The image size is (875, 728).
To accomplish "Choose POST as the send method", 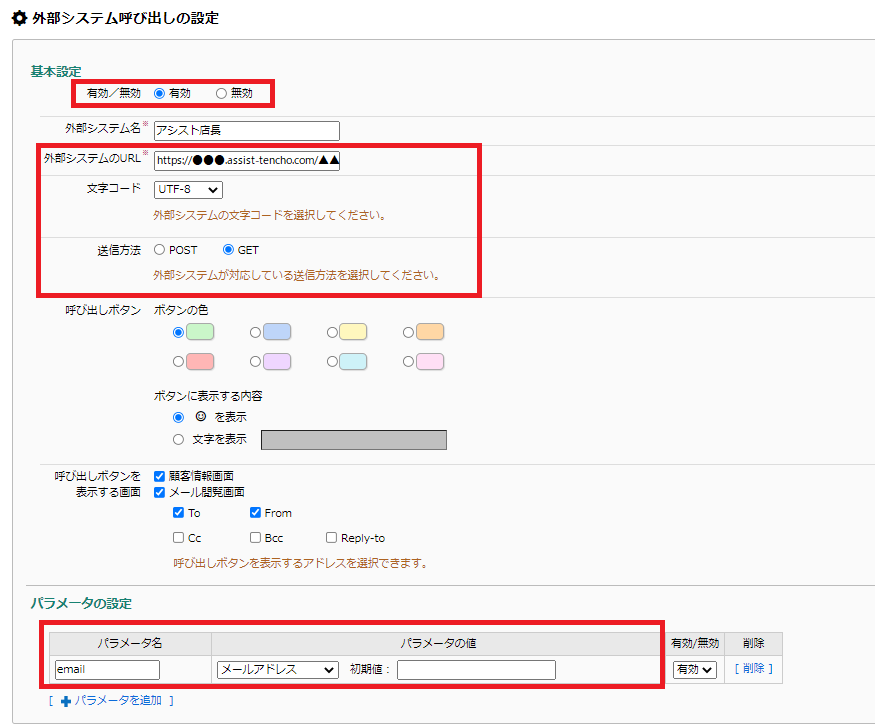I will click(x=160, y=250).
